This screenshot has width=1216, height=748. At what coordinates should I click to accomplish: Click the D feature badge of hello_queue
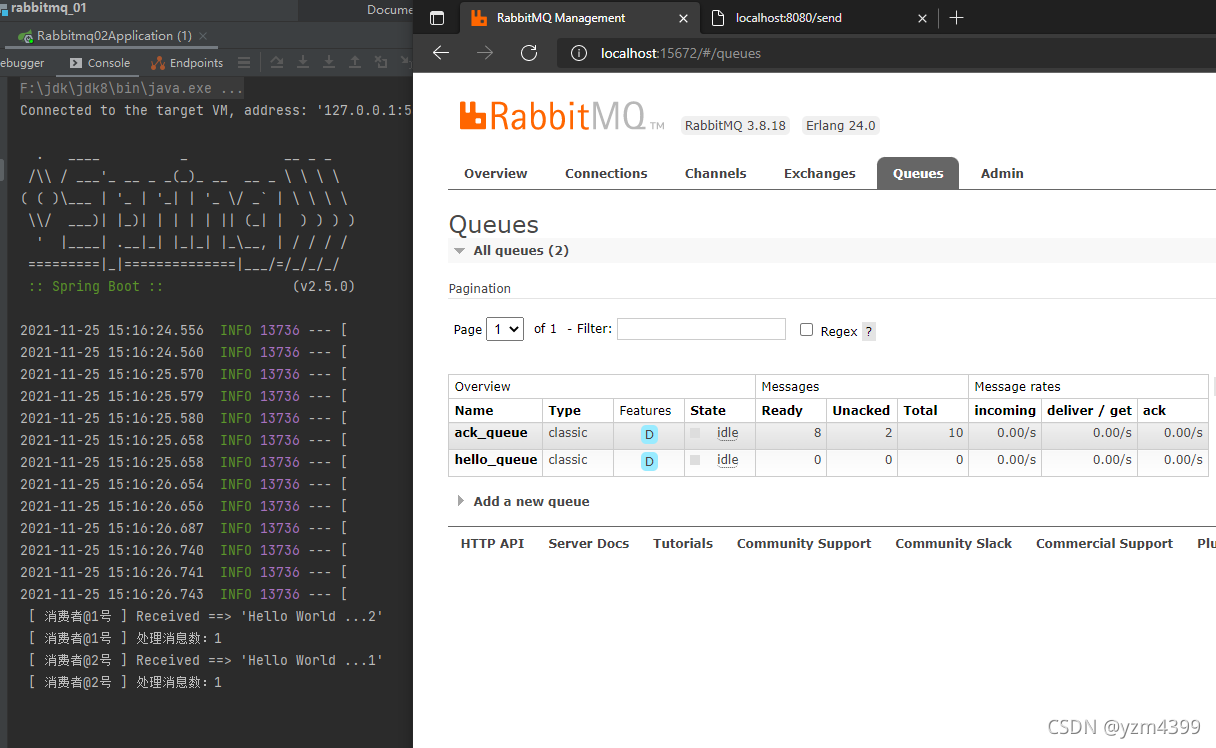pyautogui.click(x=650, y=462)
